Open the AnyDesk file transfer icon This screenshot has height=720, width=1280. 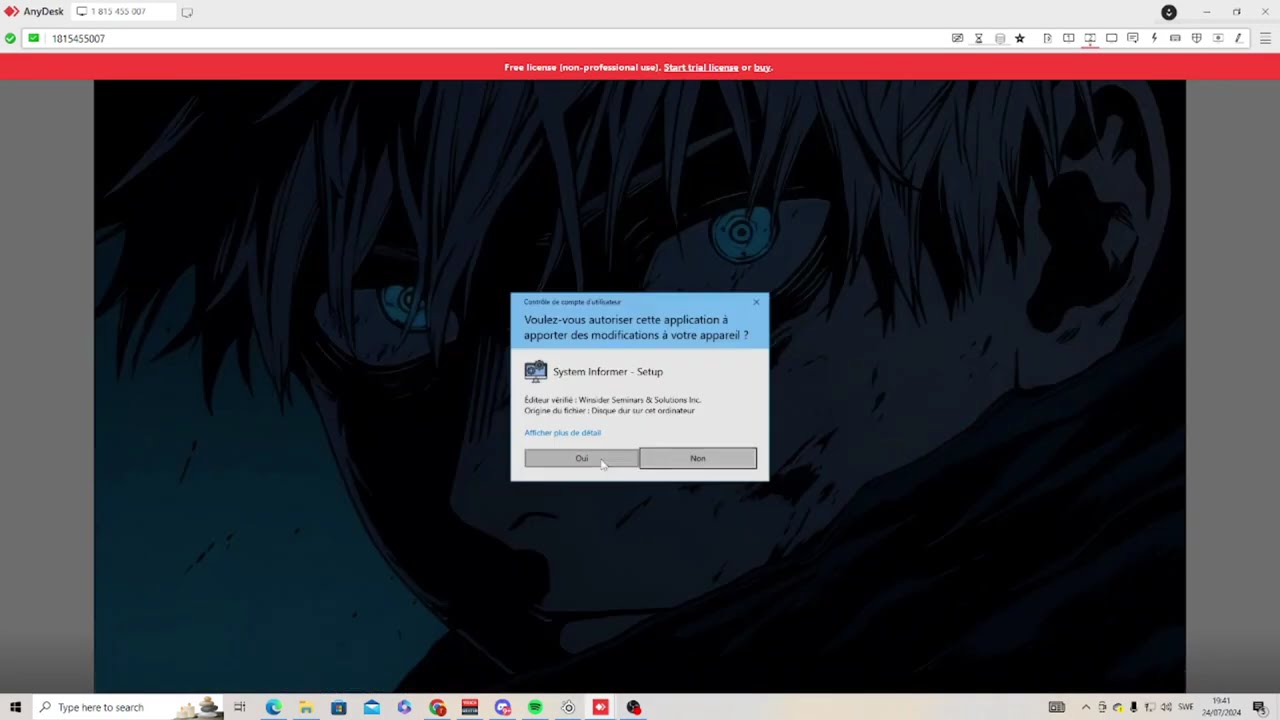pos(1047,38)
